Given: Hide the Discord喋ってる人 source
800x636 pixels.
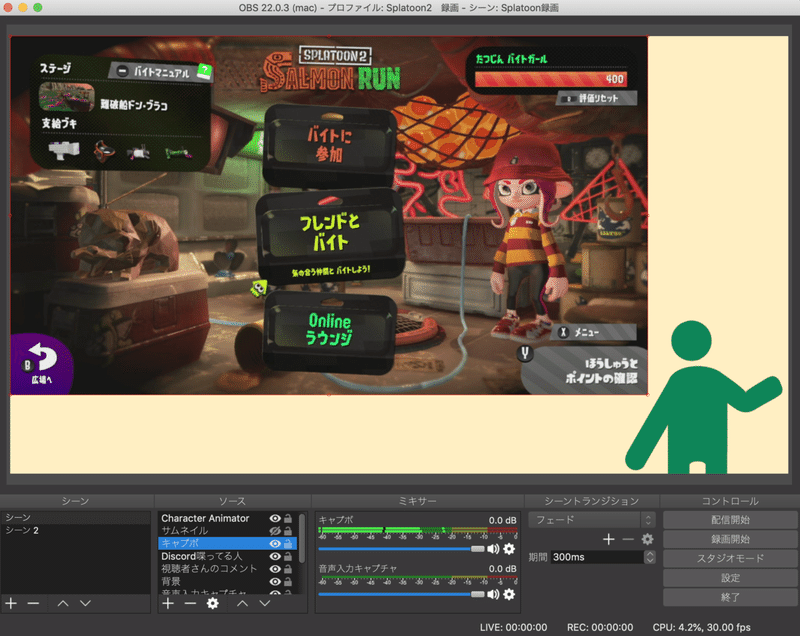Looking at the screenshot, I should [275, 556].
